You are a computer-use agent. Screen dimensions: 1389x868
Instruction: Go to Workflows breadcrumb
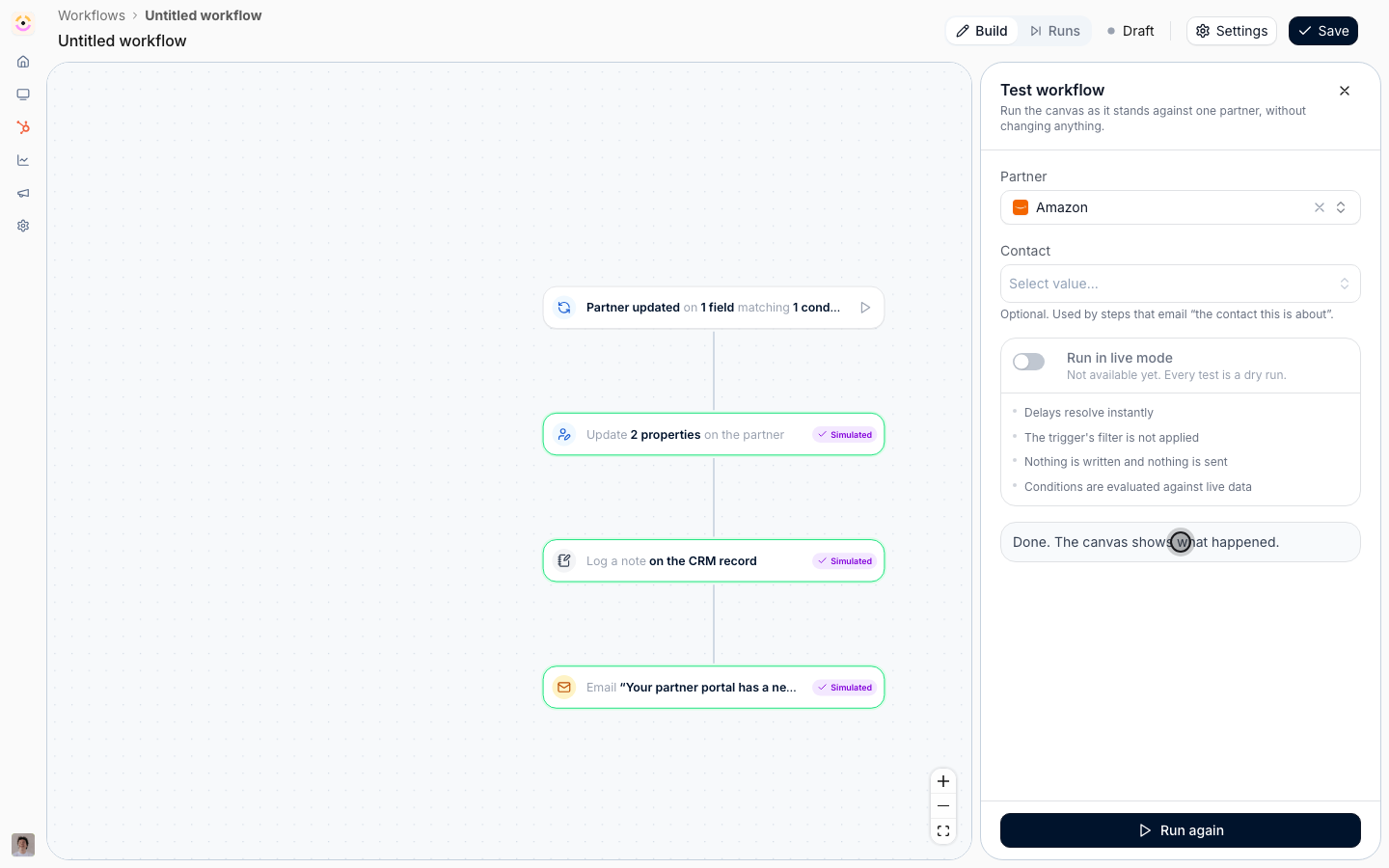(x=92, y=15)
